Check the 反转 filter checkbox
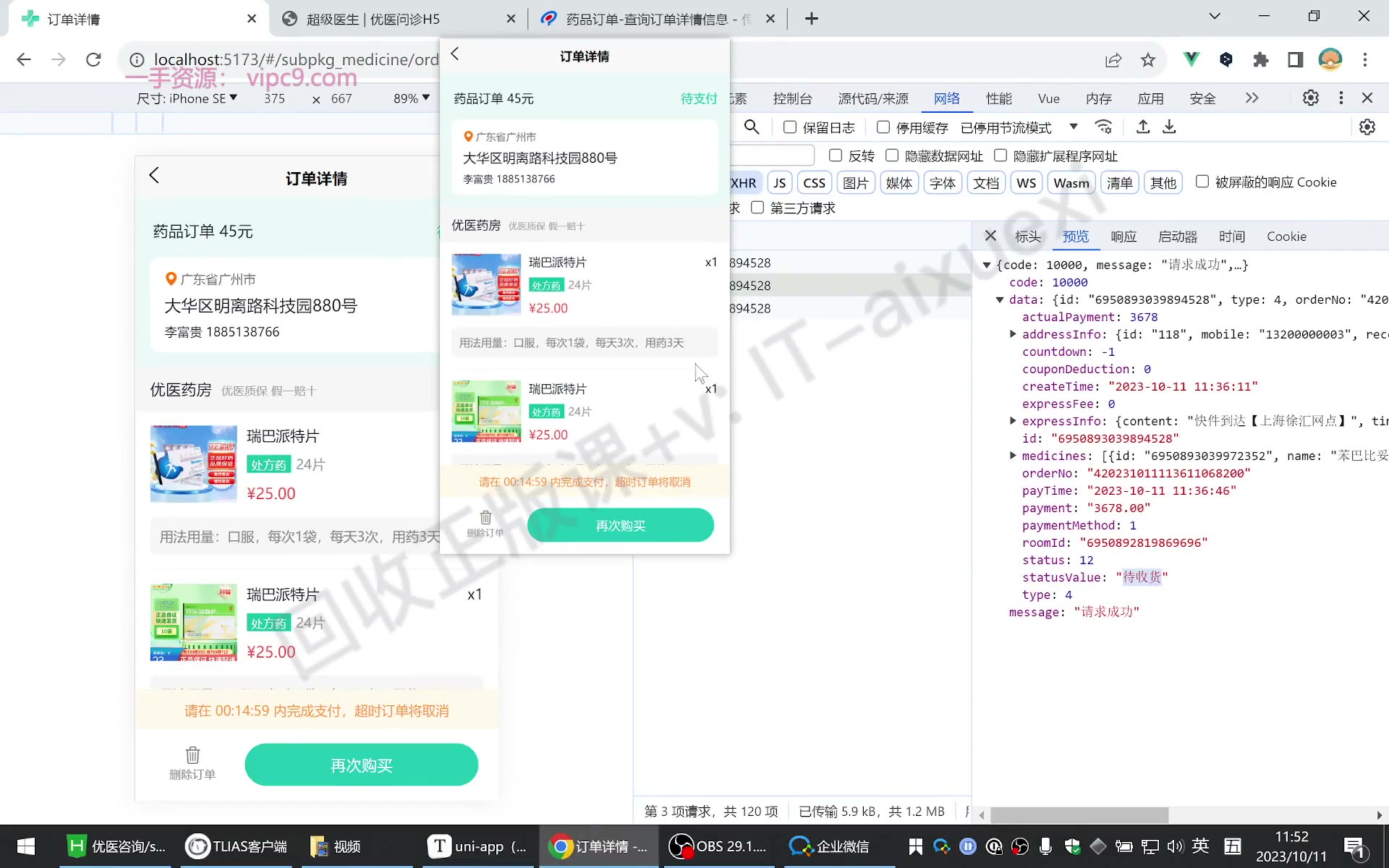 [x=836, y=156]
